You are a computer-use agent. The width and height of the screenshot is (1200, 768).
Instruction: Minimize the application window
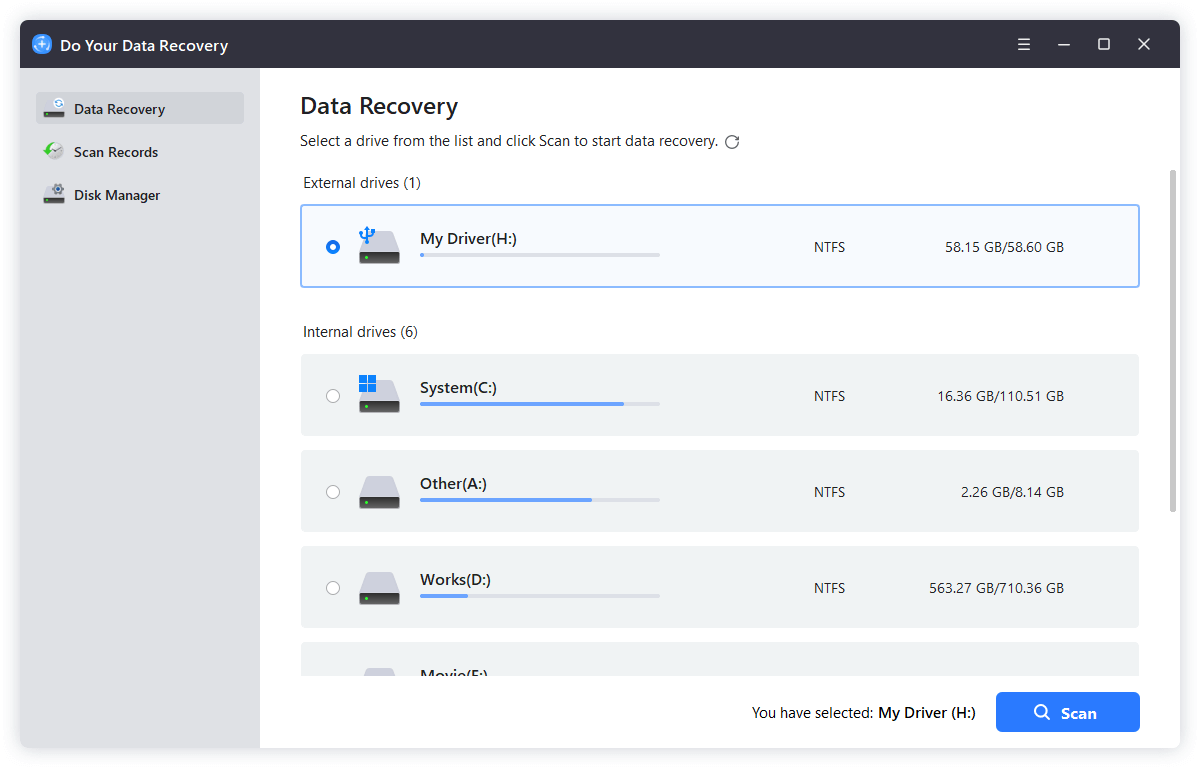point(1064,44)
